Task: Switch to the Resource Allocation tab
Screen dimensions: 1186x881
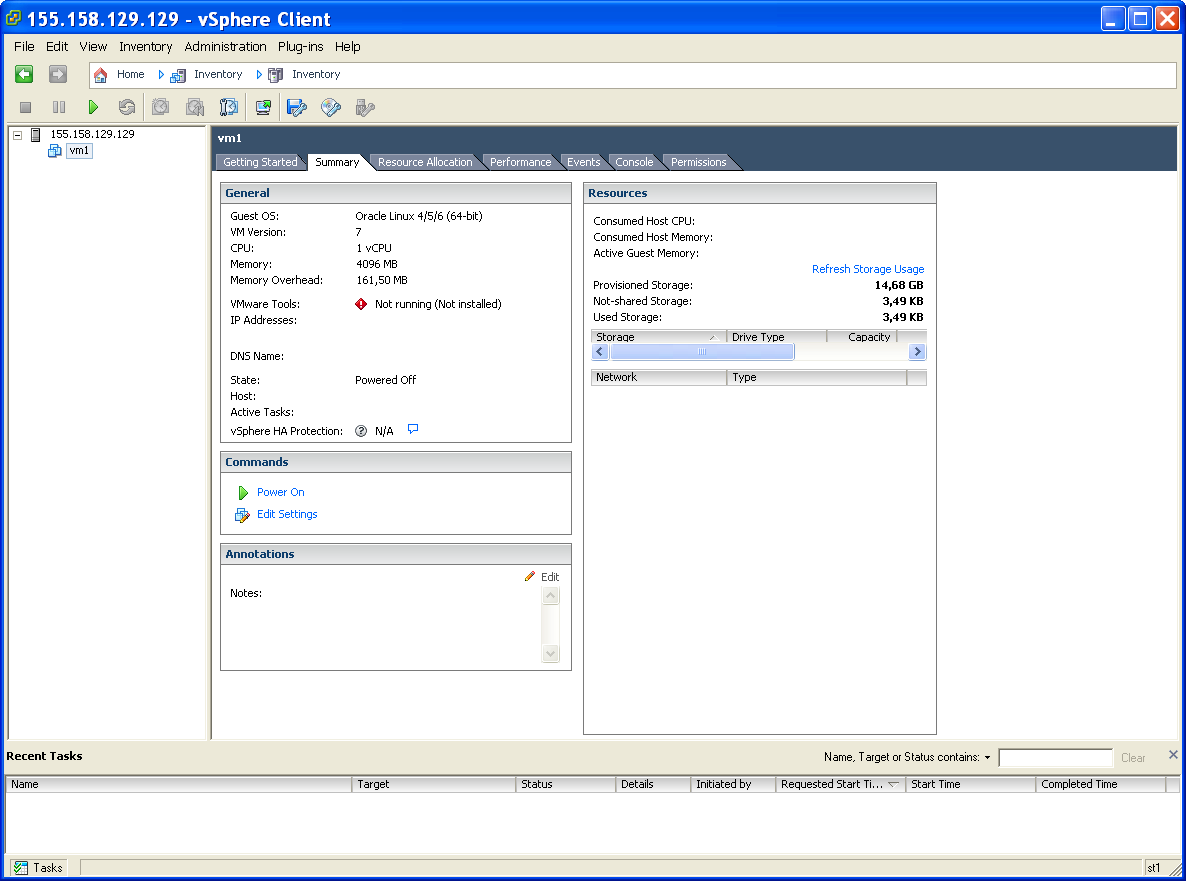Action: 425,162
